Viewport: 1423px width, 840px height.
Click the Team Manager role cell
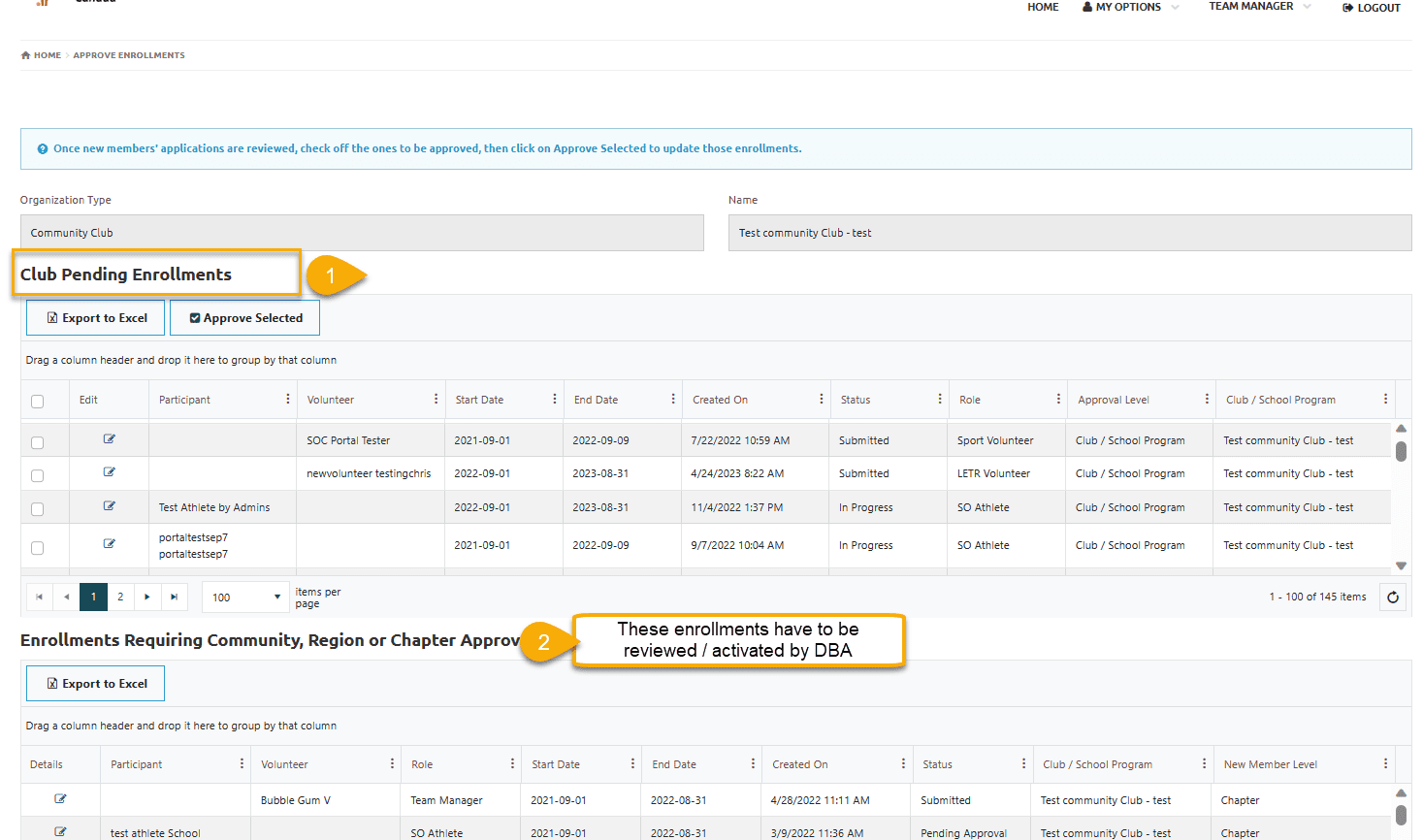pyautogui.click(x=460, y=800)
